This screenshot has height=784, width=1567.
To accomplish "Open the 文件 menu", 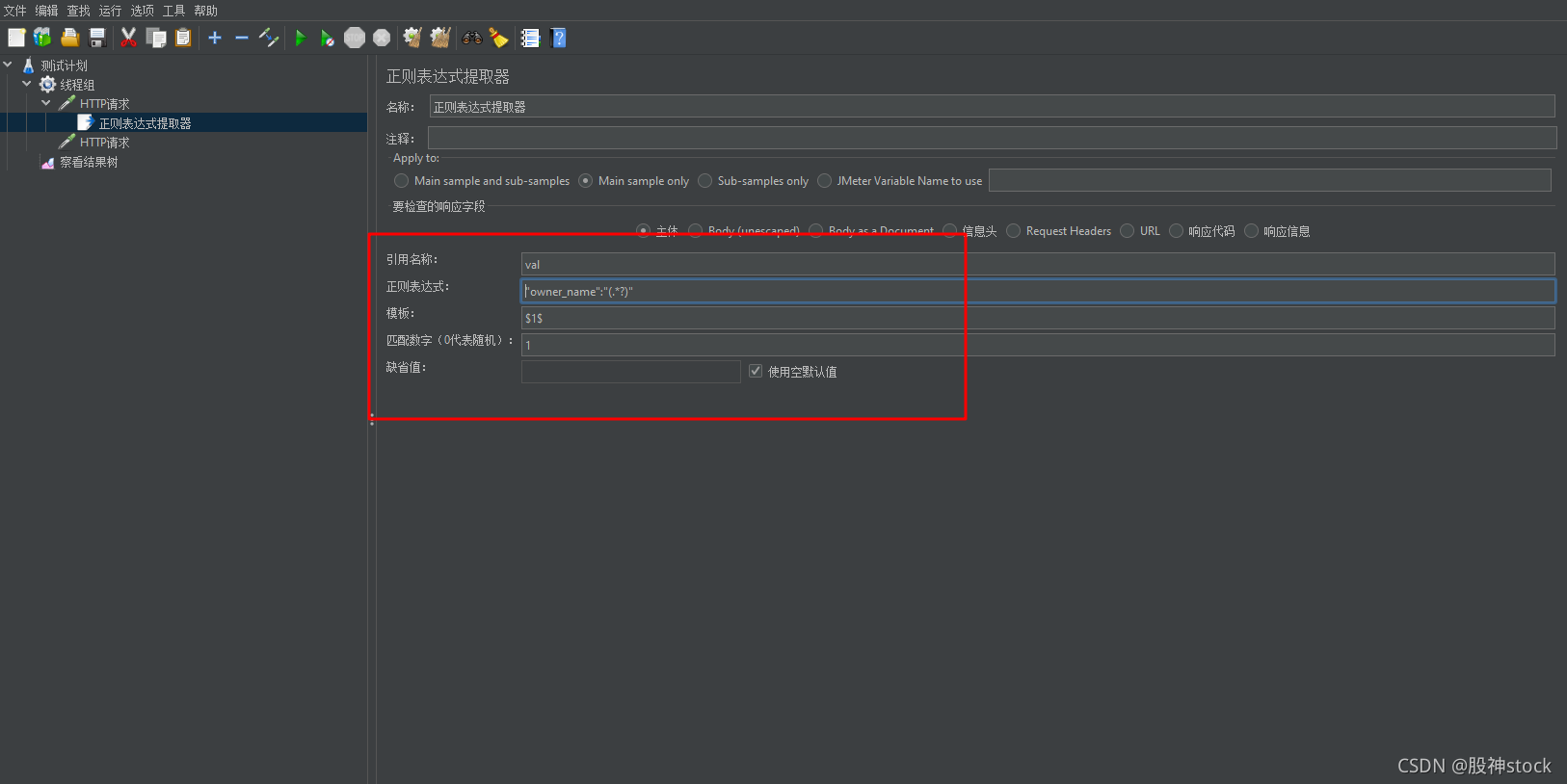I will pos(14,11).
